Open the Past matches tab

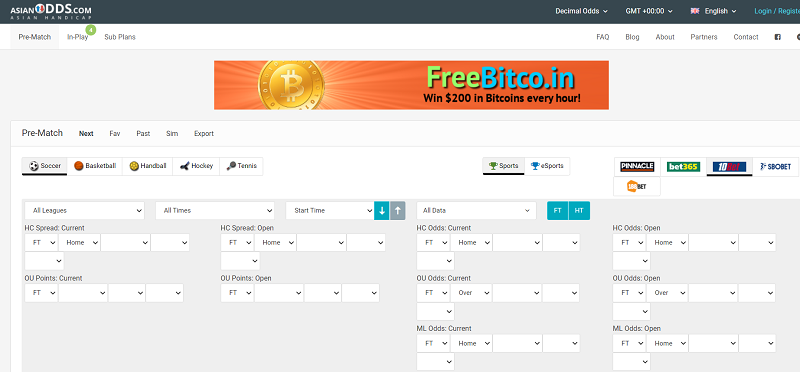pos(143,134)
